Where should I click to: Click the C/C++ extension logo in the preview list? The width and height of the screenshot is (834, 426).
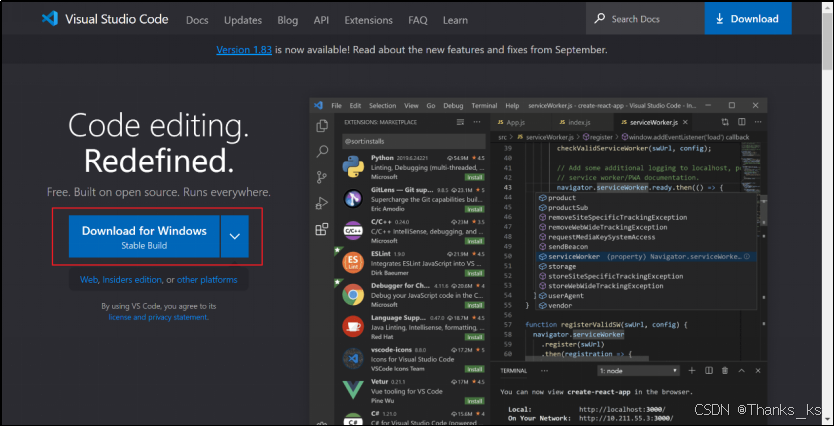pyautogui.click(x=353, y=231)
